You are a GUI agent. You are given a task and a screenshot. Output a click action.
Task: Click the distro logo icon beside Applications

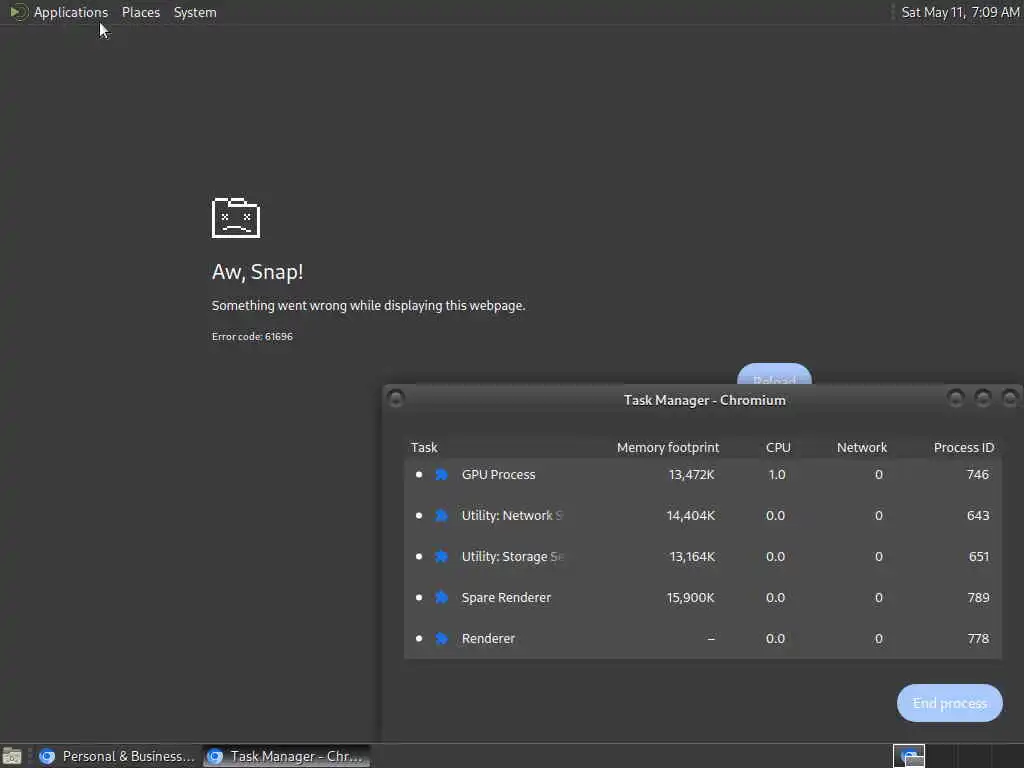click(18, 12)
